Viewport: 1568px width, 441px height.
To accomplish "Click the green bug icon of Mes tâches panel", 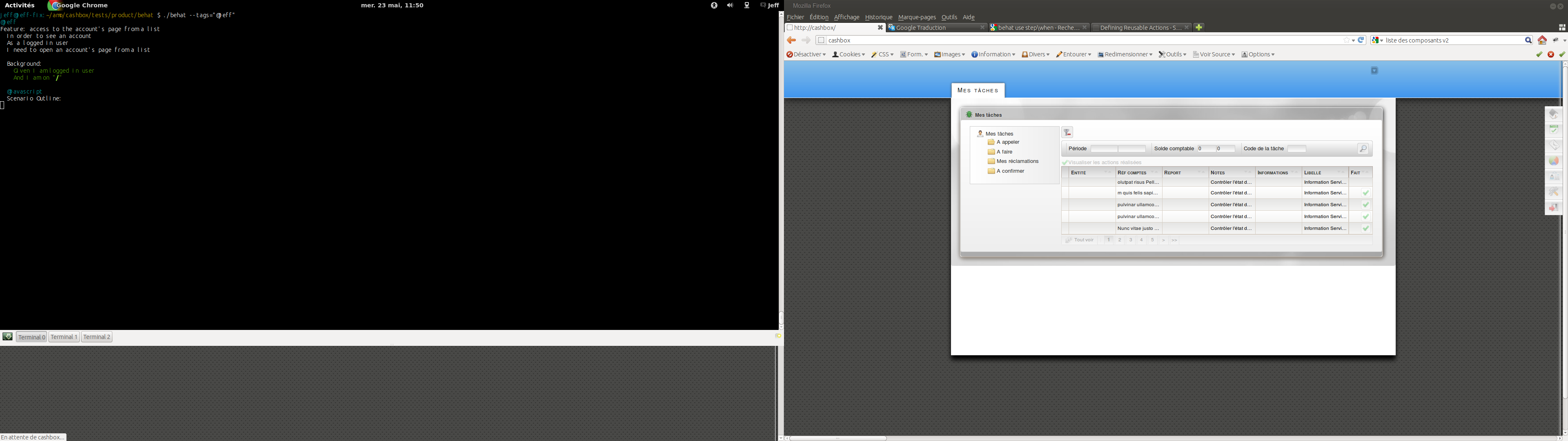I will (x=969, y=114).
